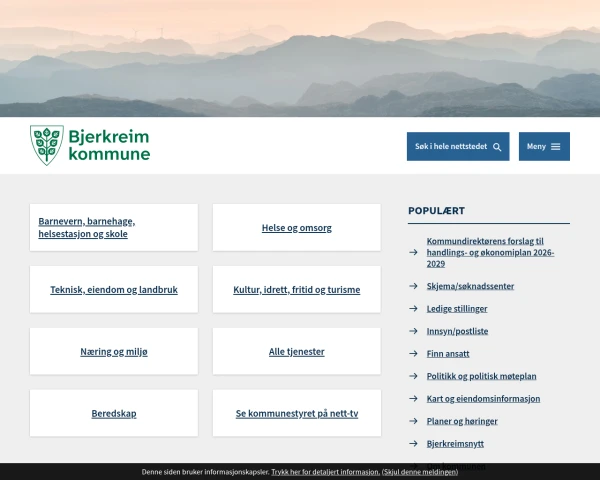Open the Meny navigation menu
600x480 pixels.
(x=543, y=147)
